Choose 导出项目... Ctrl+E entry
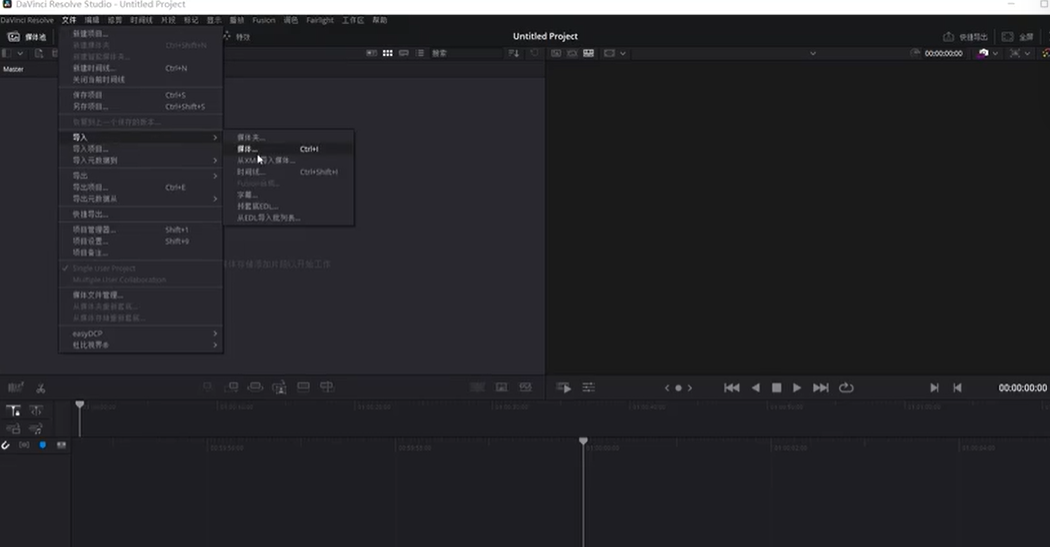Viewport: 1050px width, 547px height. coord(141,187)
